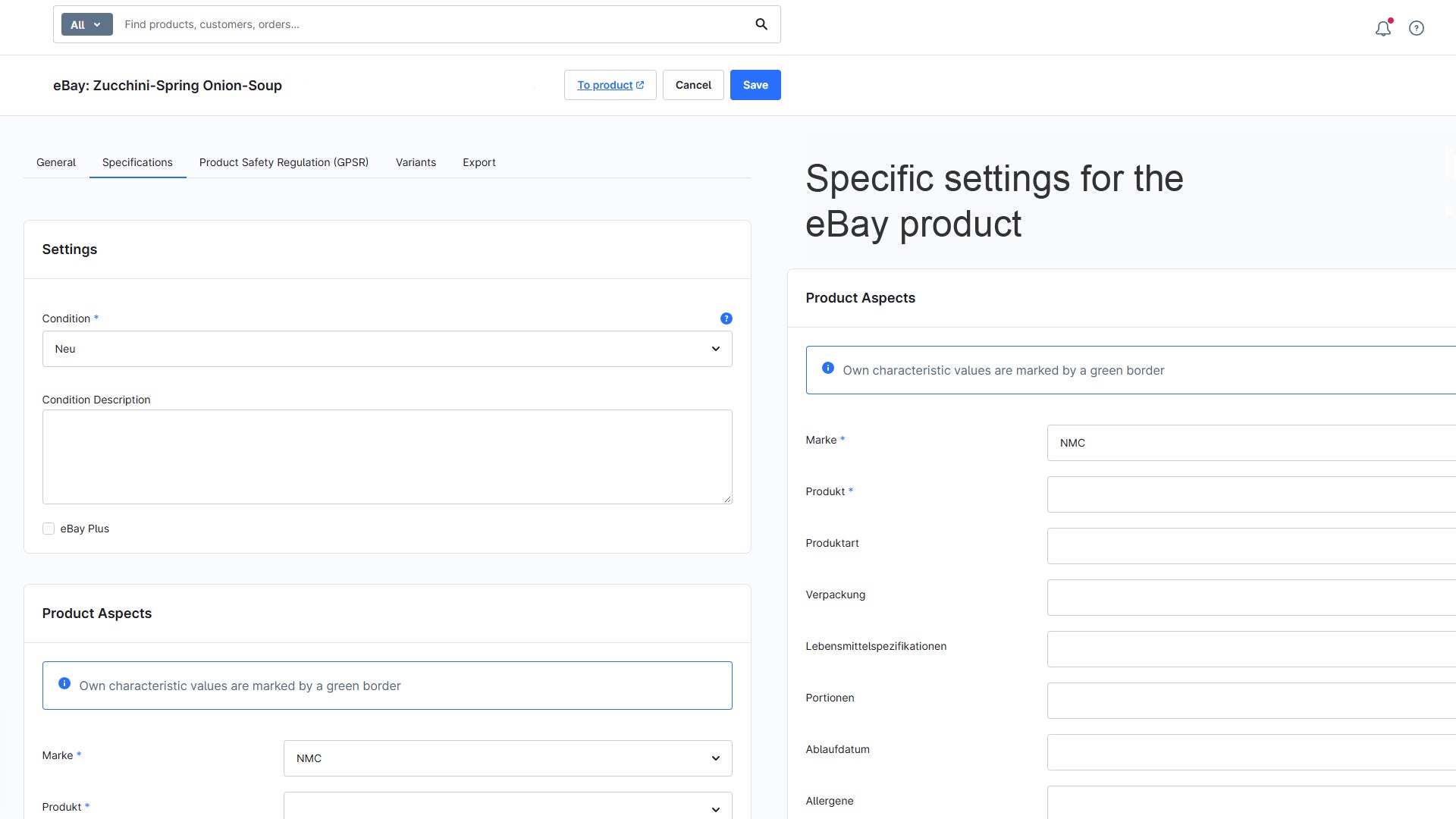
Task: Click the Cancel button
Action: pyautogui.click(x=693, y=85)
